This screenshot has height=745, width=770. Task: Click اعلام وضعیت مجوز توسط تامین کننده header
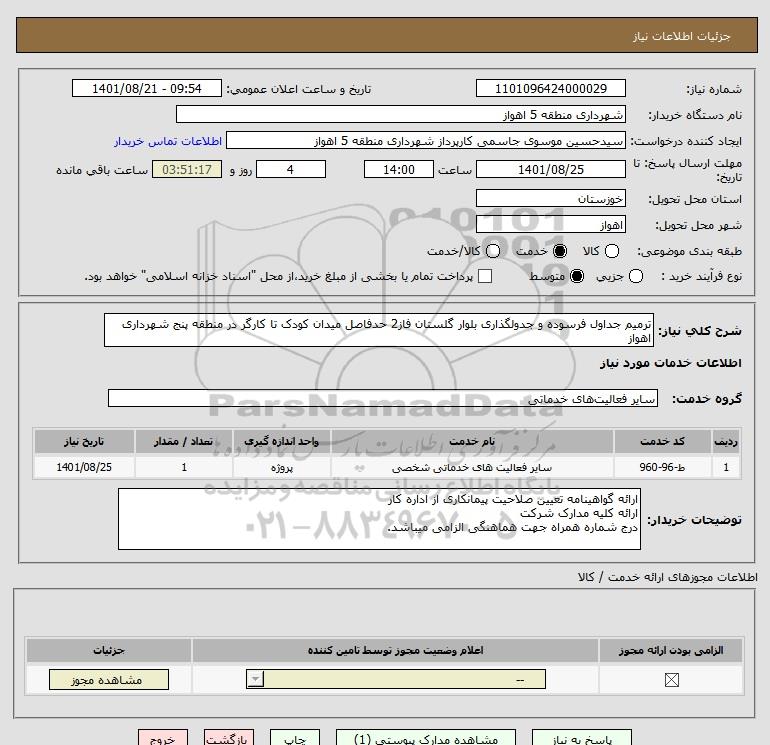coord(395,650)
